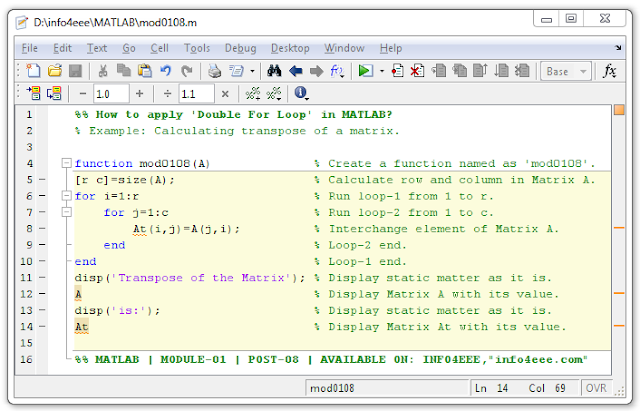Cut selection with the scissors icon
The height and width of the screenshot is (411, 640).
[103, 71]
